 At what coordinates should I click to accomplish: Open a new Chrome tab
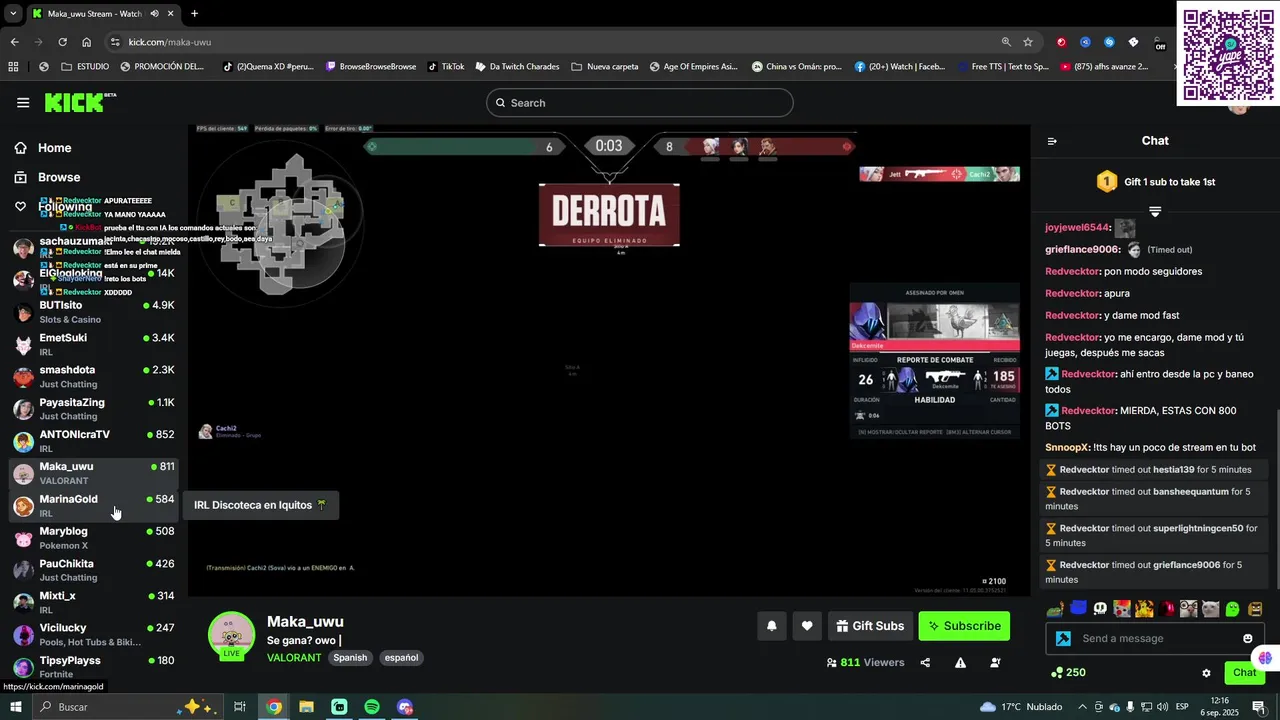[x=194, y=14]
